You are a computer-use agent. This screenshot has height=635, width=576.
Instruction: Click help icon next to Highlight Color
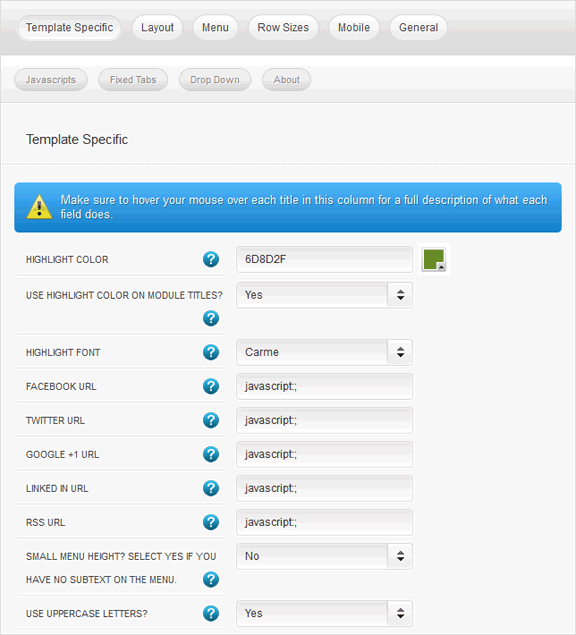click(211, 259)
